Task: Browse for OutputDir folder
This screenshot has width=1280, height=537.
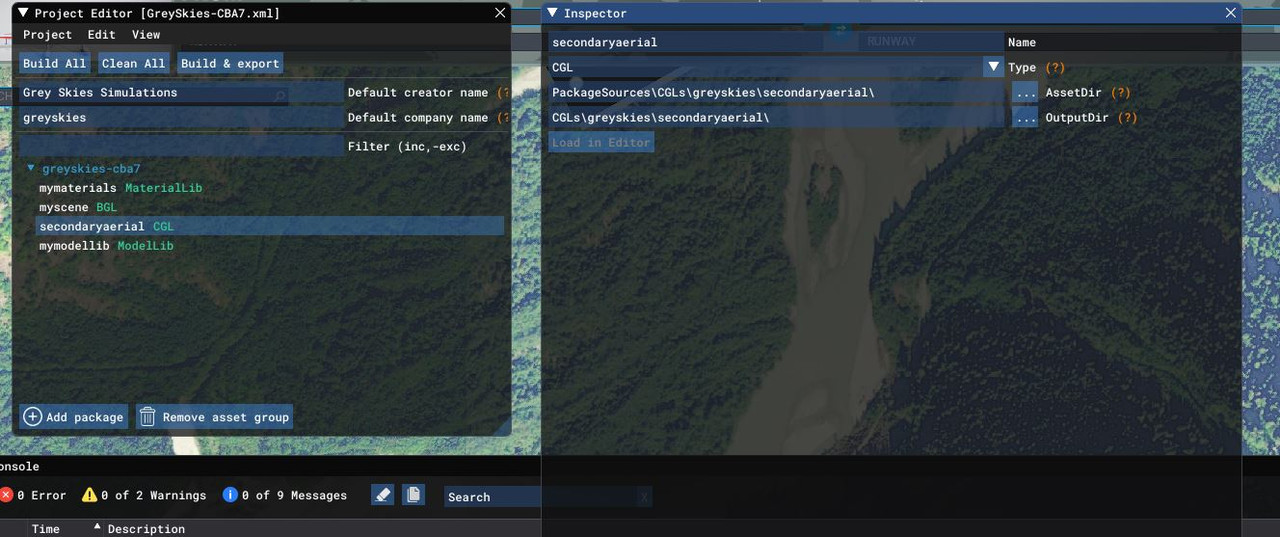Action: click(x=1025, y=117)
